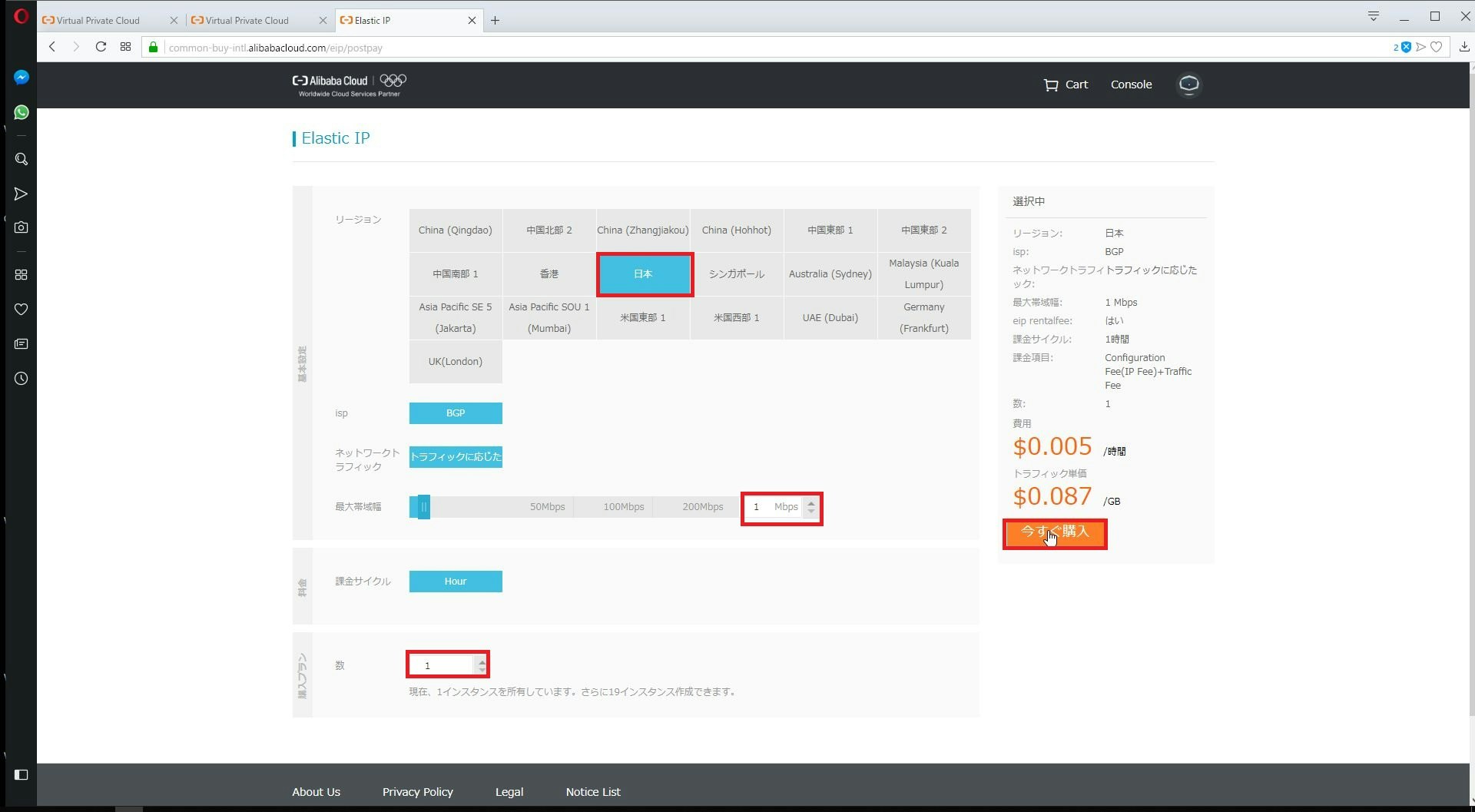Viewport: 1475px width, 812px height.
Task: Select UK(London) region
Action: (x=456, y=362)
